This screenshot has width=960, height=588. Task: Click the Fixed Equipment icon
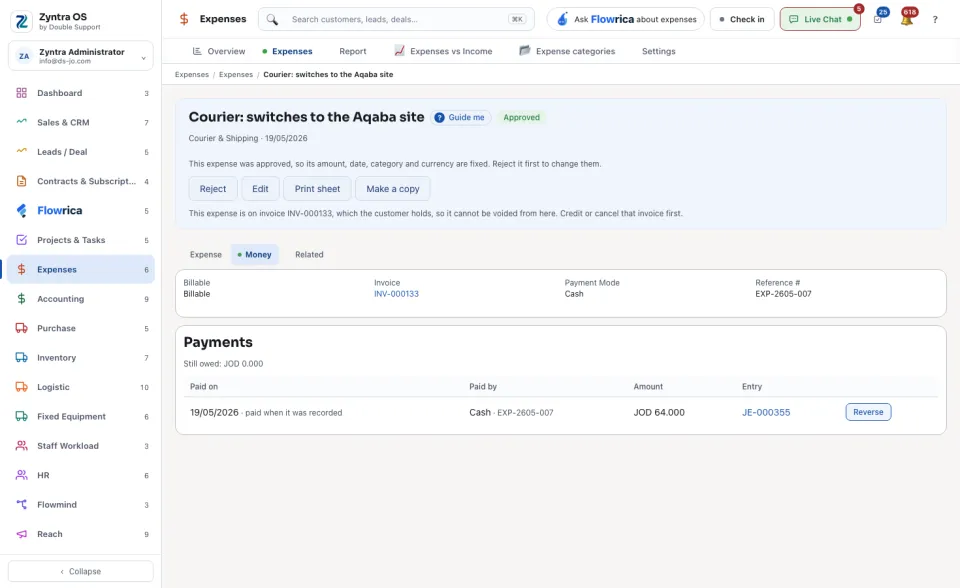[21, 416]
